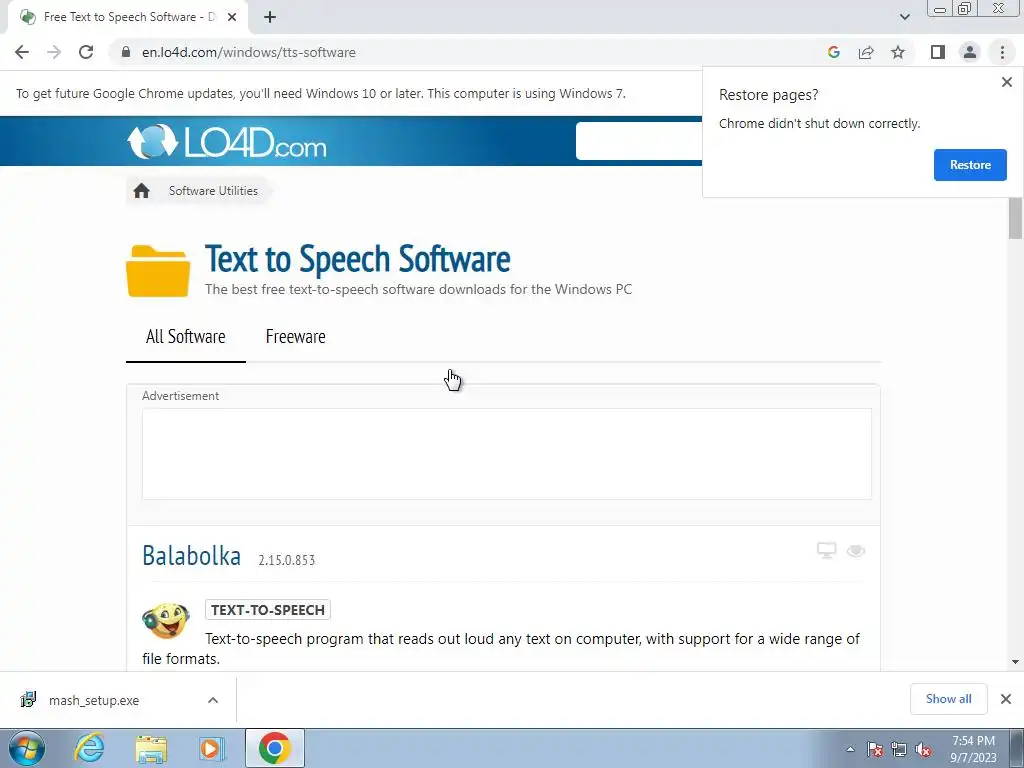Click the taskbar clock showing 7:54 PM
This screenshot has height=768, width=1024.
click(973, 749)
